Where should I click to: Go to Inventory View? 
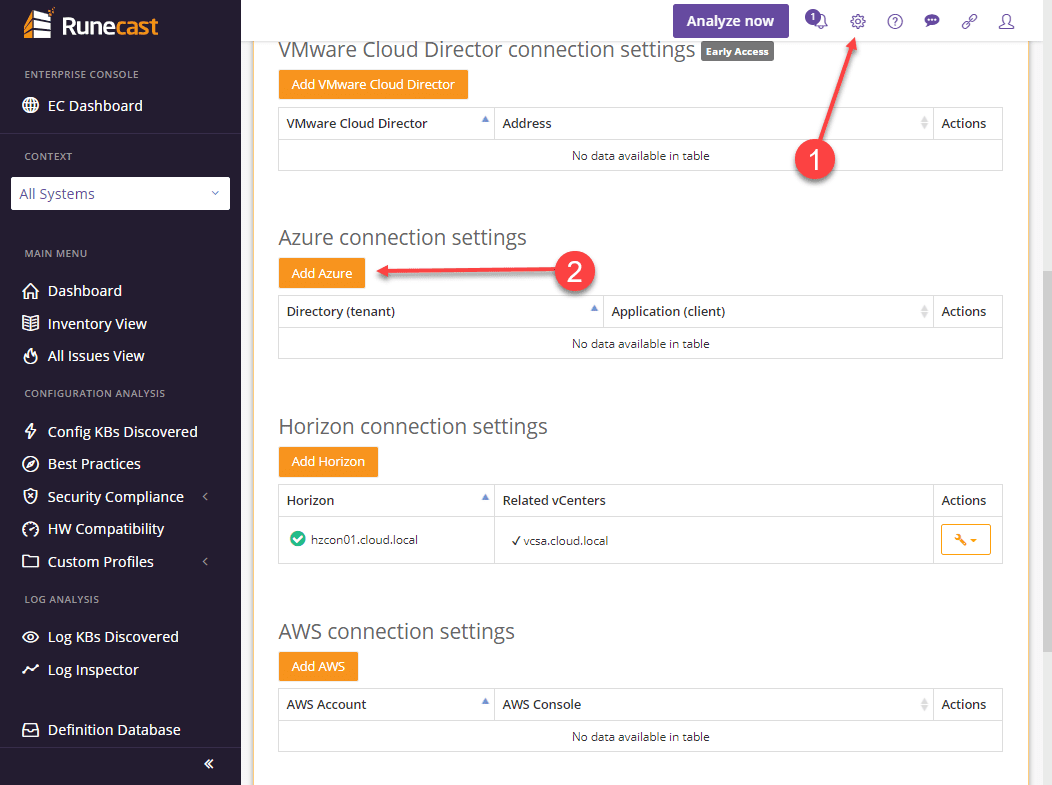pyautogui.click(x=95, y=323)
